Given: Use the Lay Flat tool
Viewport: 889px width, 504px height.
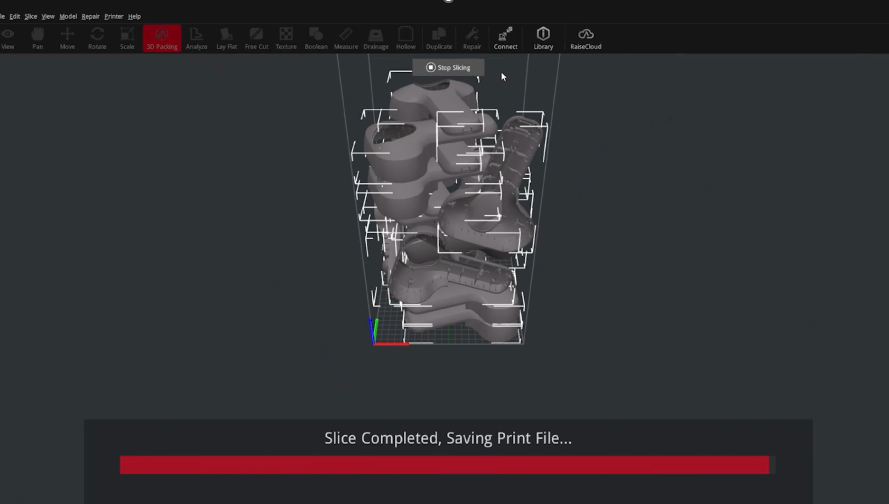Looking at the screenshot, I should 227,39.
